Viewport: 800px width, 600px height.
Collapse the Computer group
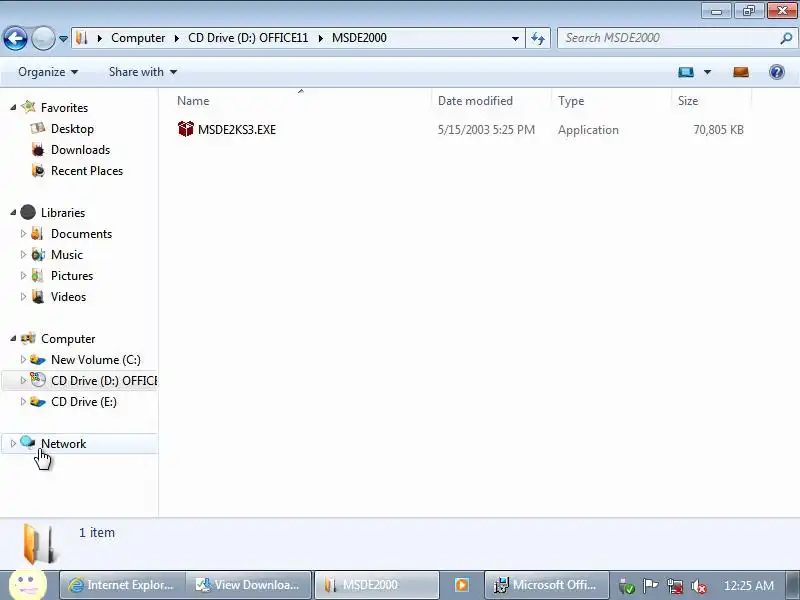pyautogui.click(x=13, y=338)
